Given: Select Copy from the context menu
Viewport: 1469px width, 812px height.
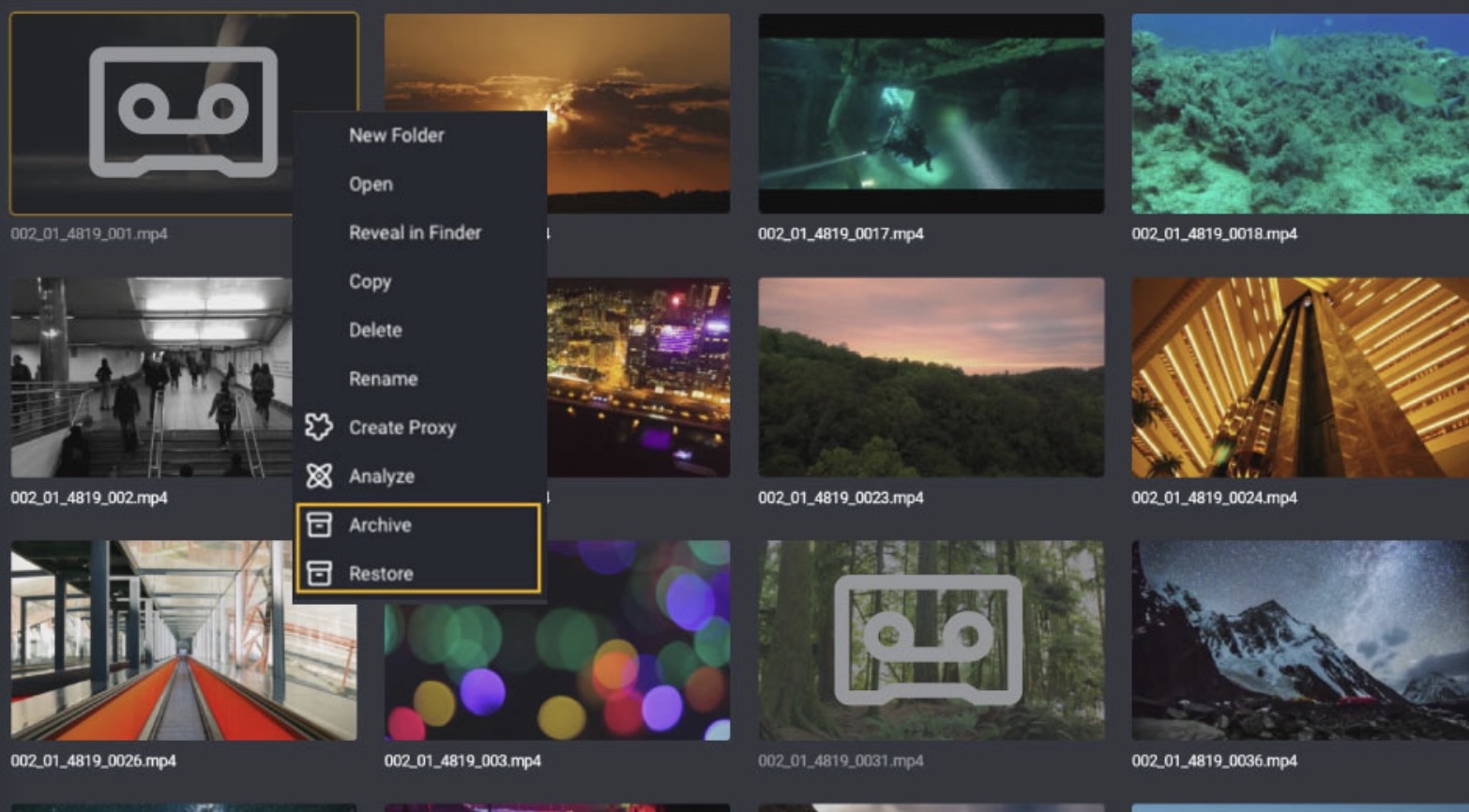Looking at the screenshot, I should click(x=370, y=281).
